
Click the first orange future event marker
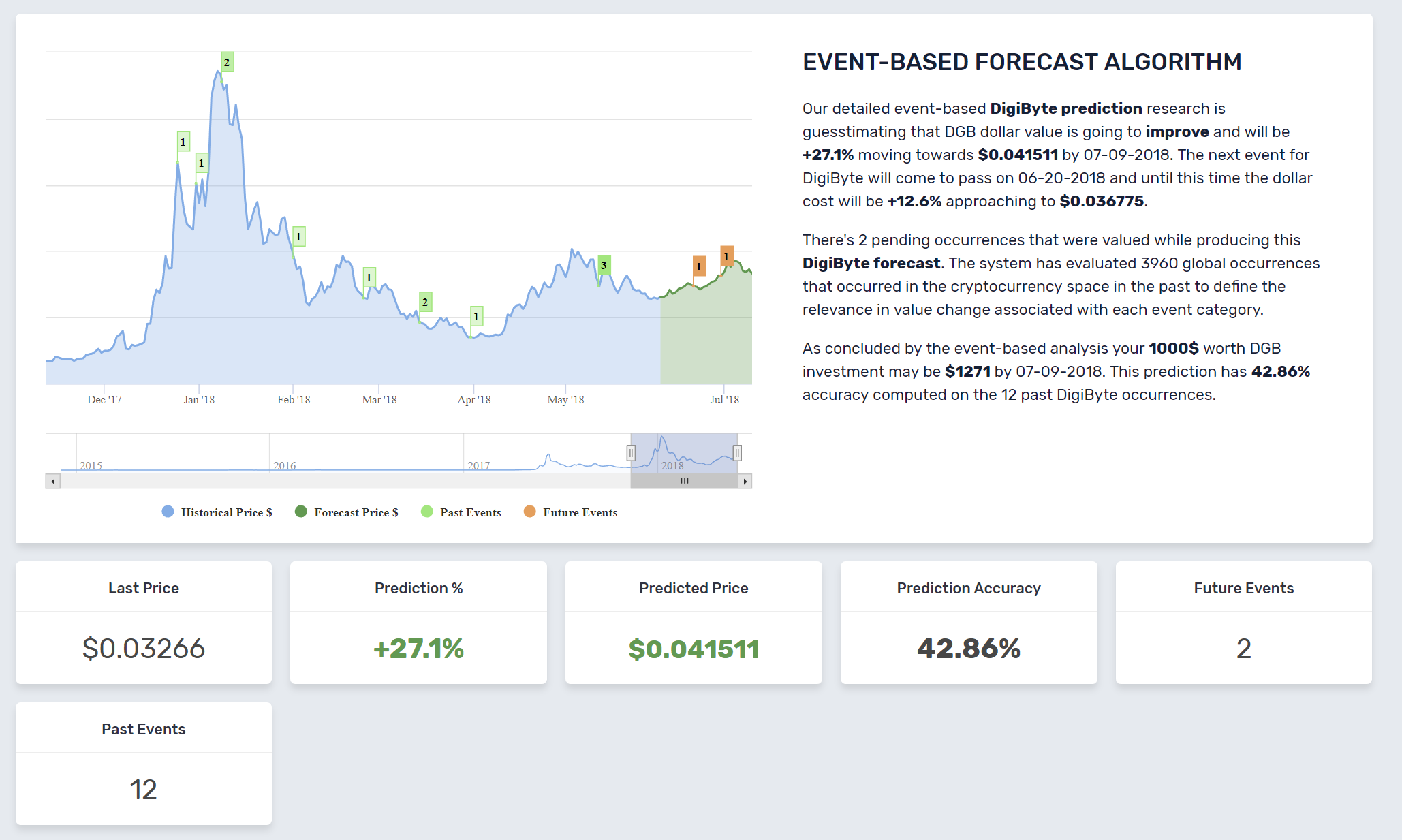click(699, 266)
